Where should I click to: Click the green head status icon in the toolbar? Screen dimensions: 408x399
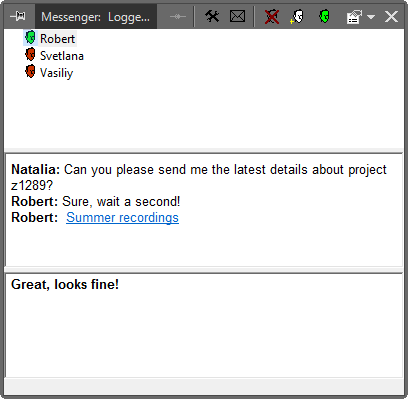click(x=324, y=16)
